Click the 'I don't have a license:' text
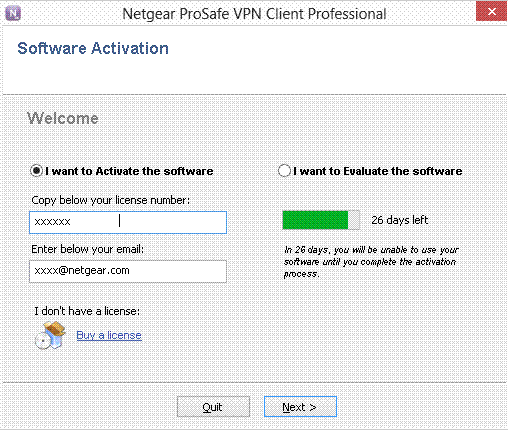The image size is (508, 430). tap(87, 311)
